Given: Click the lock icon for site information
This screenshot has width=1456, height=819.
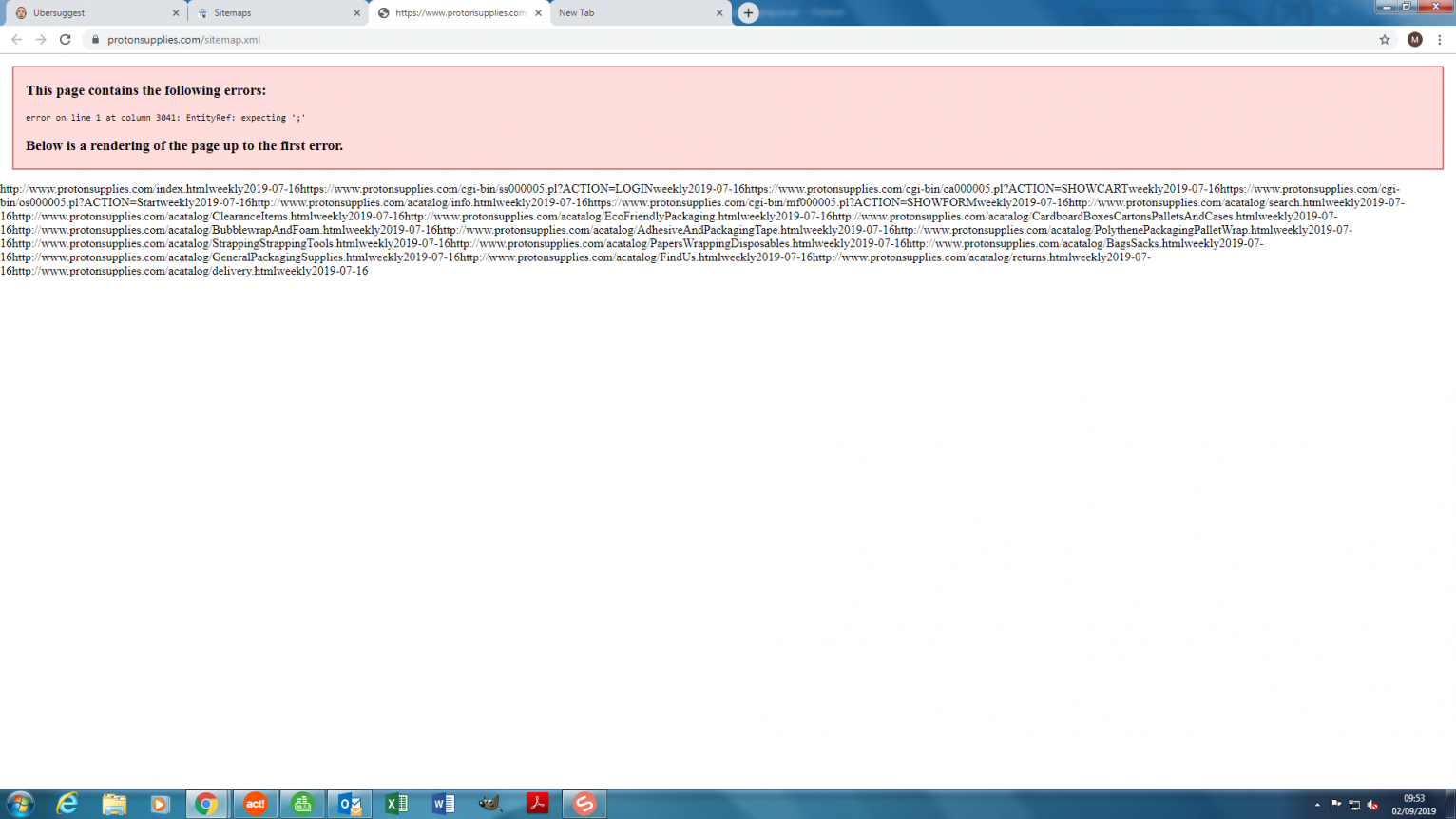Looking at the screenshot, I should (x=95, y=40).
